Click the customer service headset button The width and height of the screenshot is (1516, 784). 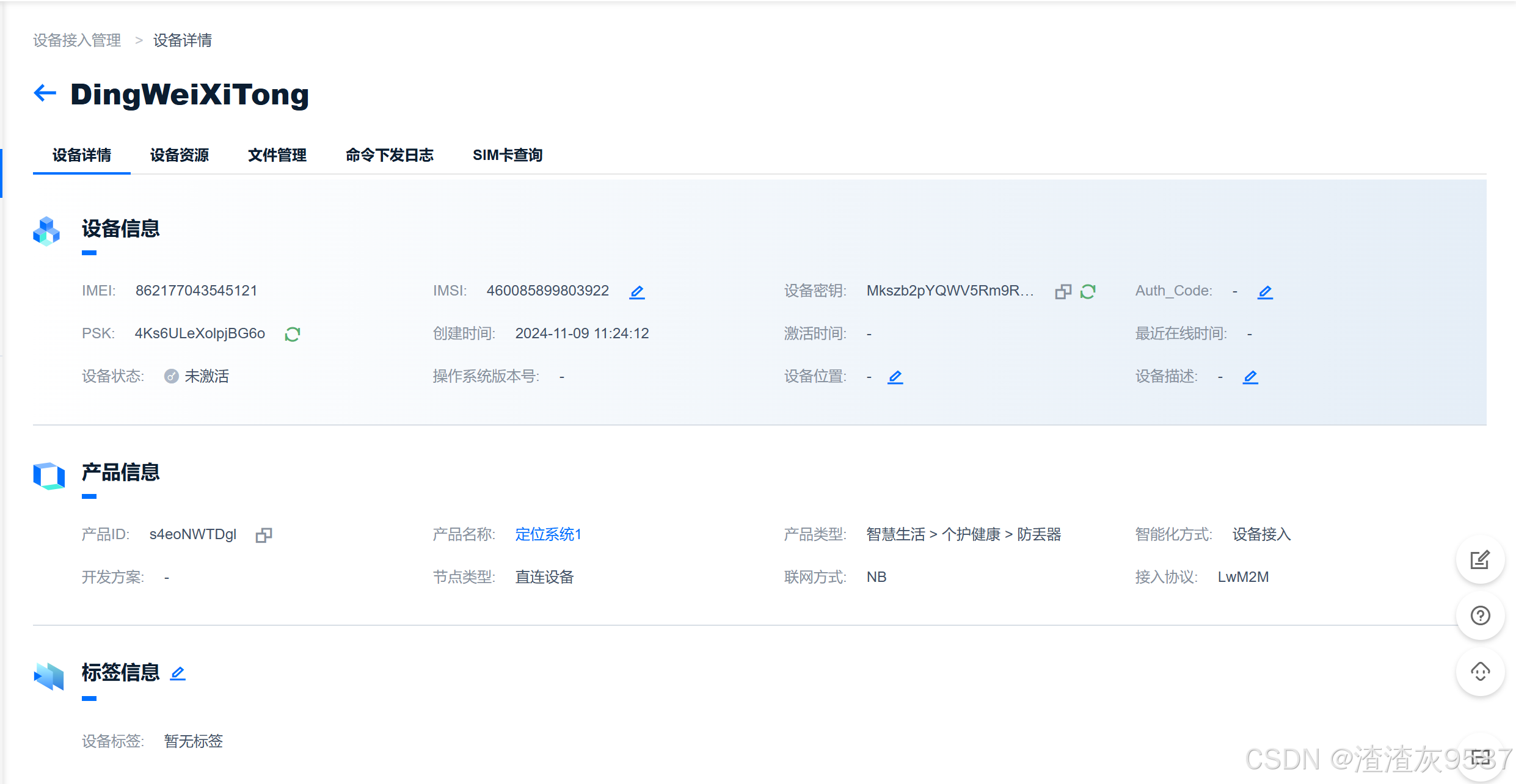point(1480,672)
